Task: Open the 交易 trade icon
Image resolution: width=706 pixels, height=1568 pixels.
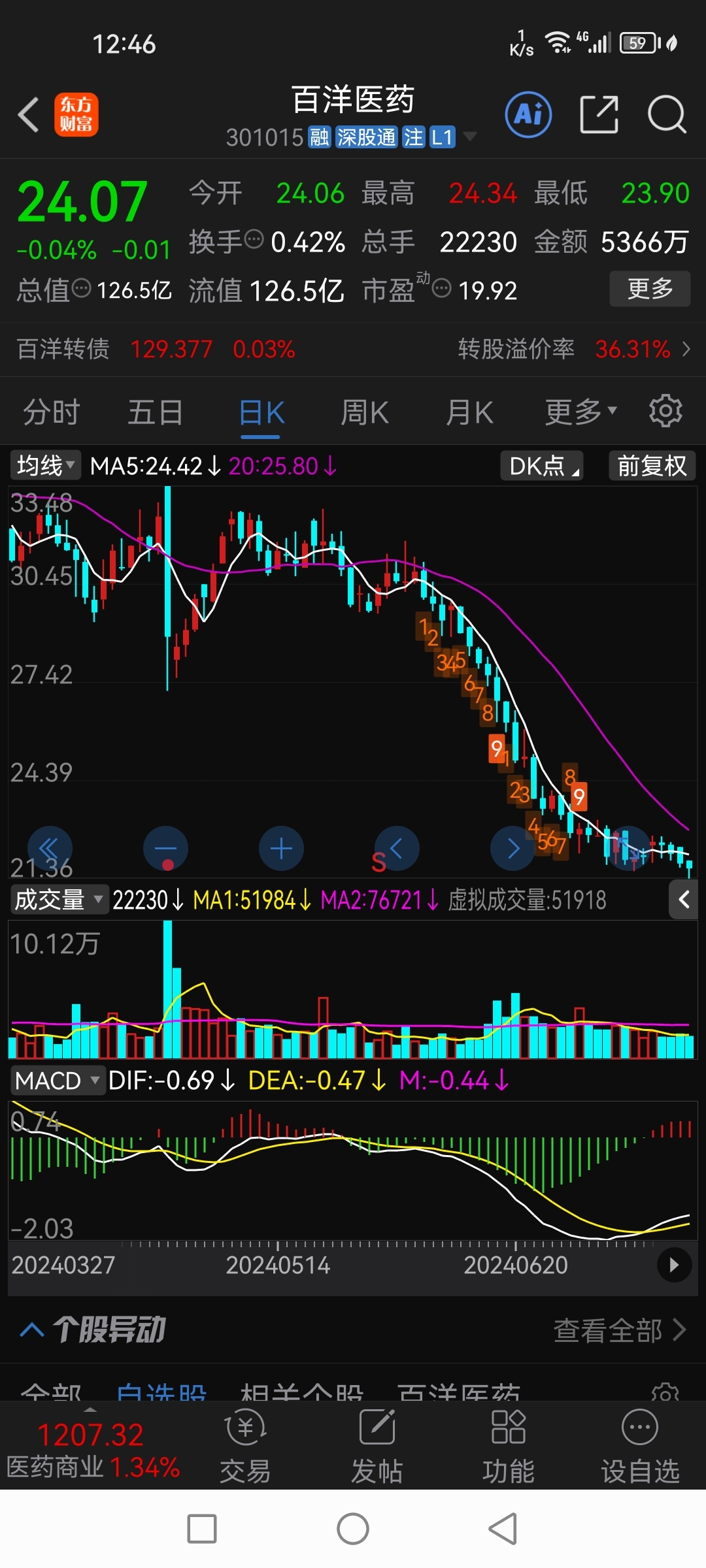Action: pyautogui.click(x=245, y=1445)
